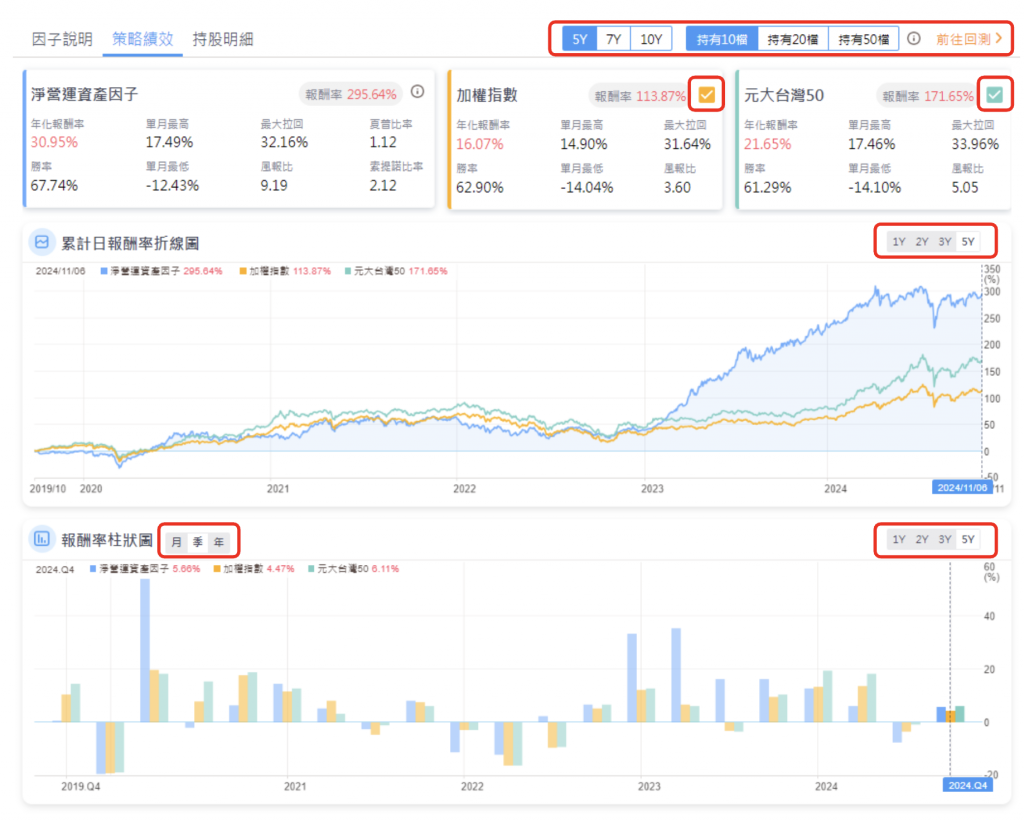The height and width of the screenshot is (821, 1024).
Task: Go to 前往回測 link
Action: pyautogui.click(x=962, y=39)
